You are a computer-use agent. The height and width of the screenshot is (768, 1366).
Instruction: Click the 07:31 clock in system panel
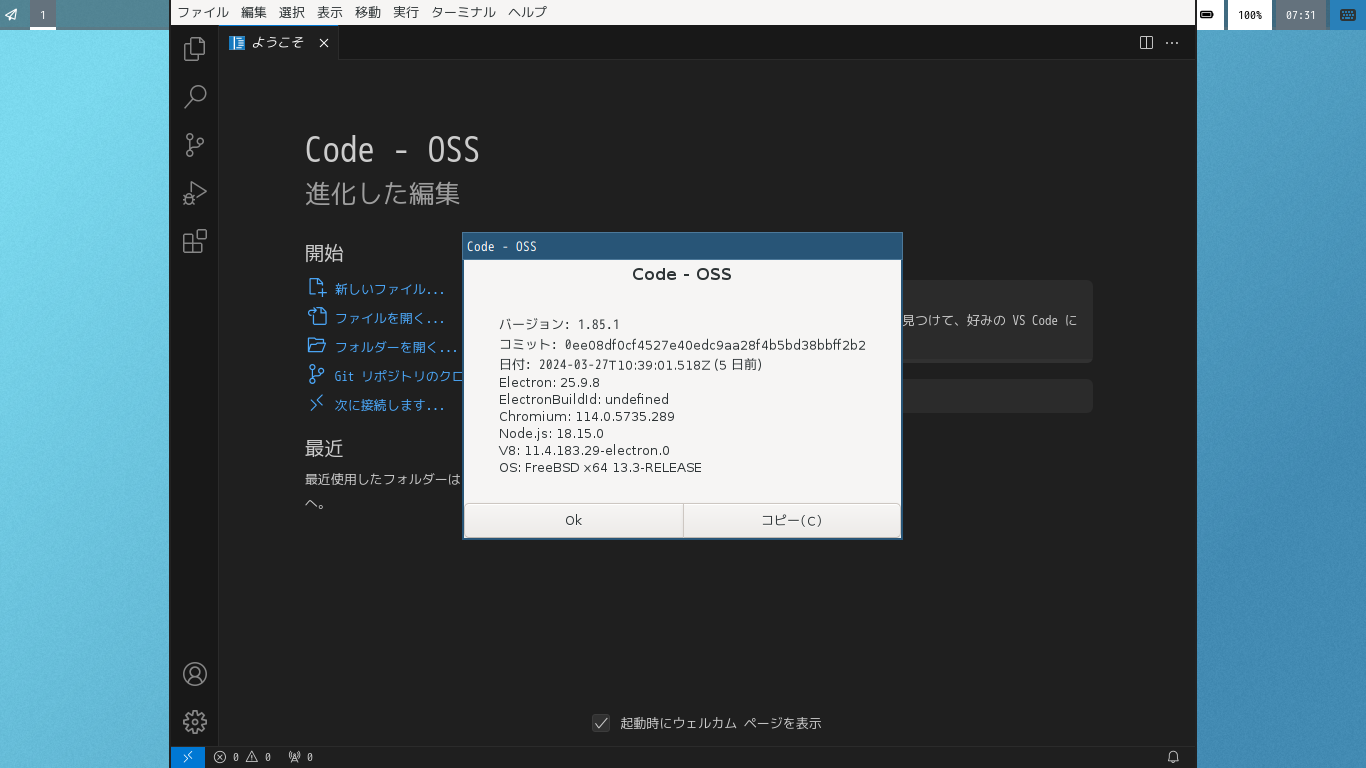(x=1300, y=15)
